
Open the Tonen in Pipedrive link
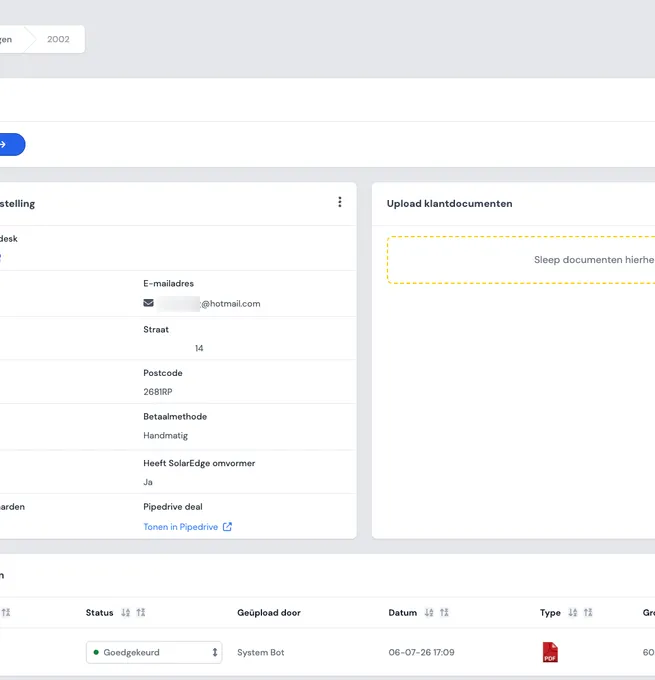click(180, 526)
